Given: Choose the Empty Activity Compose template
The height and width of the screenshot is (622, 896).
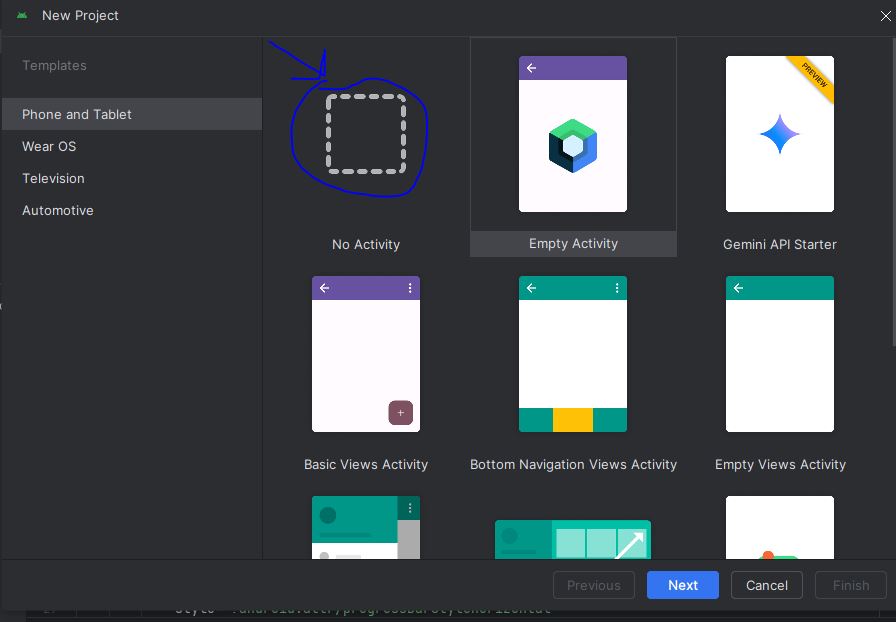Looking at the screenshot, I should coord(573,135).
